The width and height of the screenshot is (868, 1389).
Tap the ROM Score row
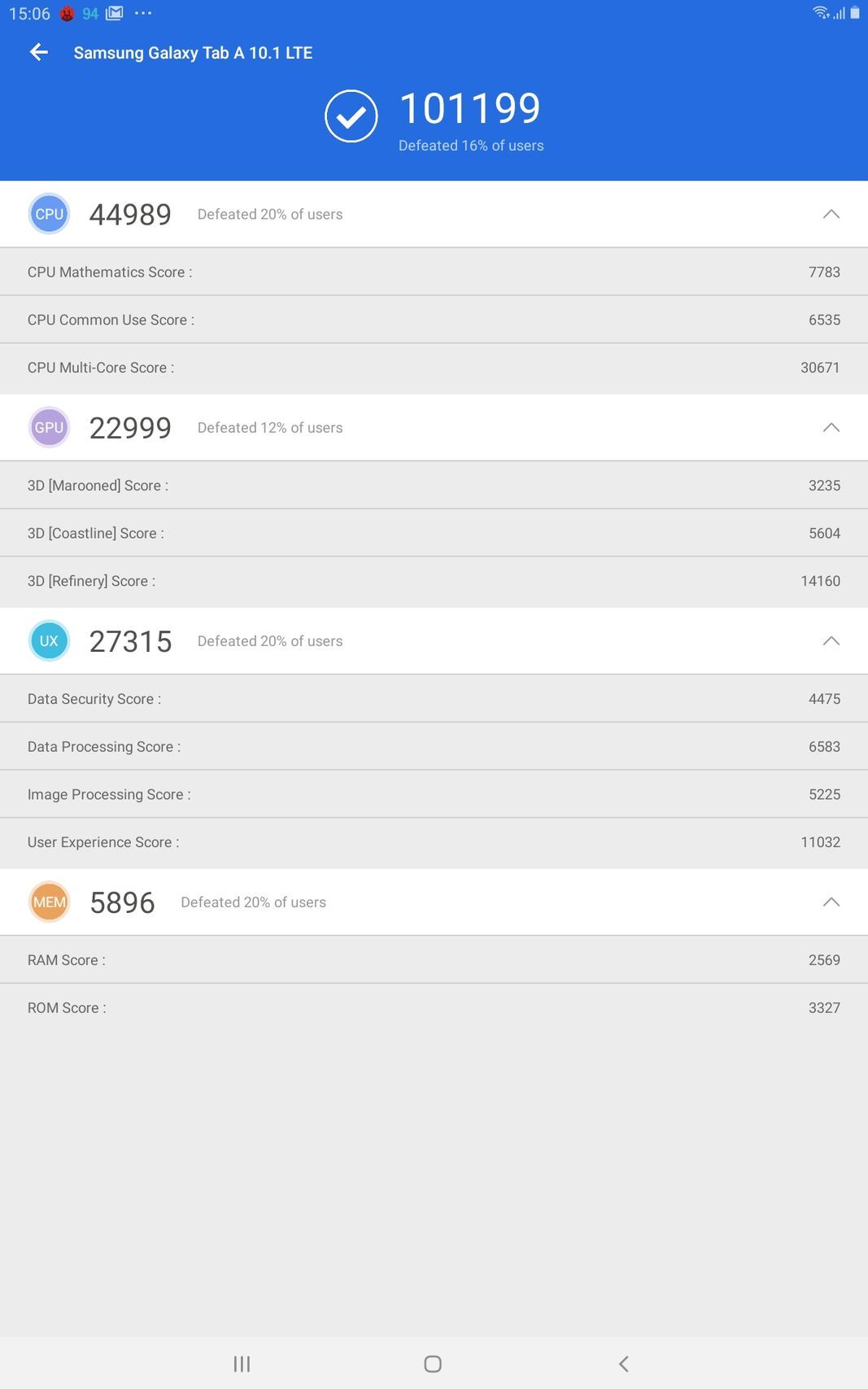point(434,1007)
